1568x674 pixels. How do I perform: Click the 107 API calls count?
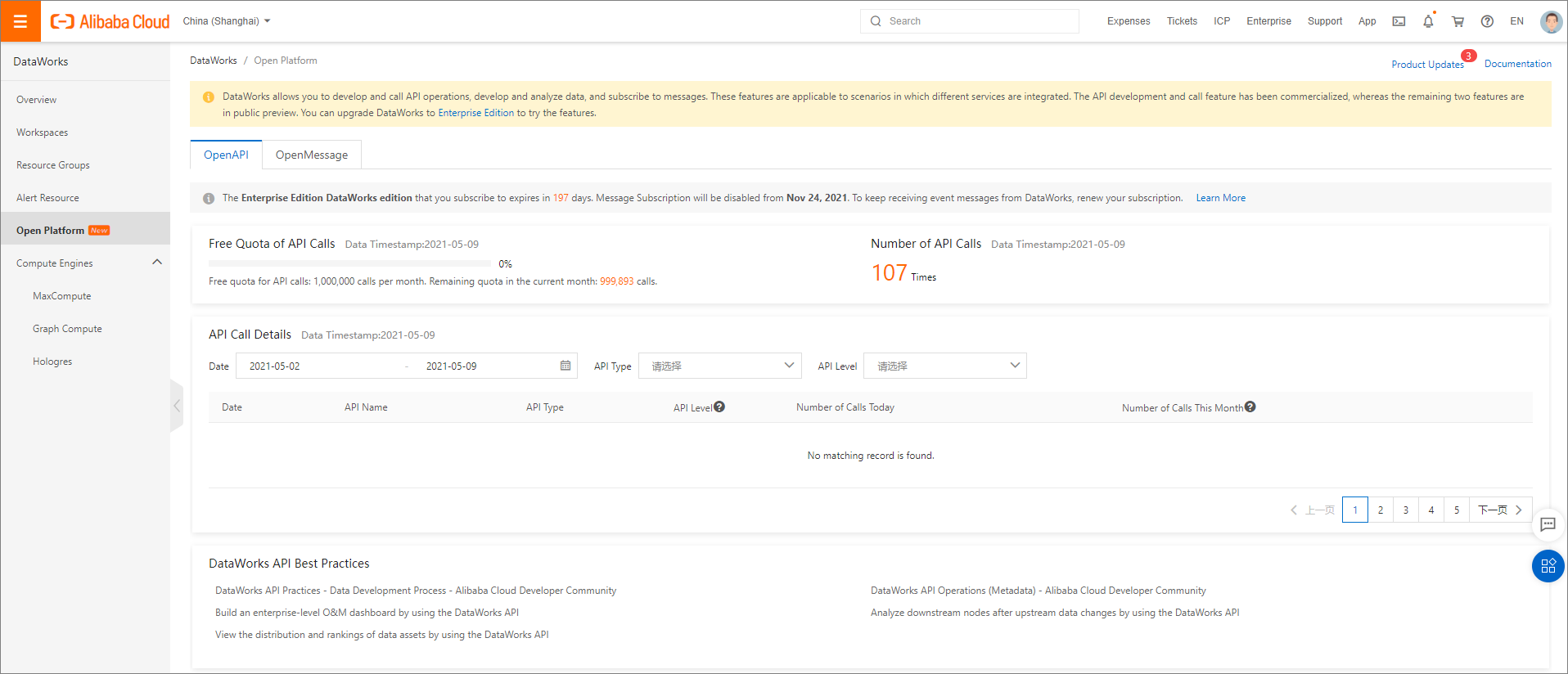889,273
